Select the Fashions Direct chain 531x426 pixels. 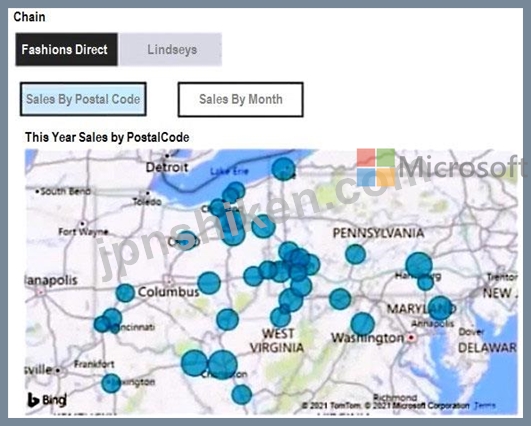66,49
